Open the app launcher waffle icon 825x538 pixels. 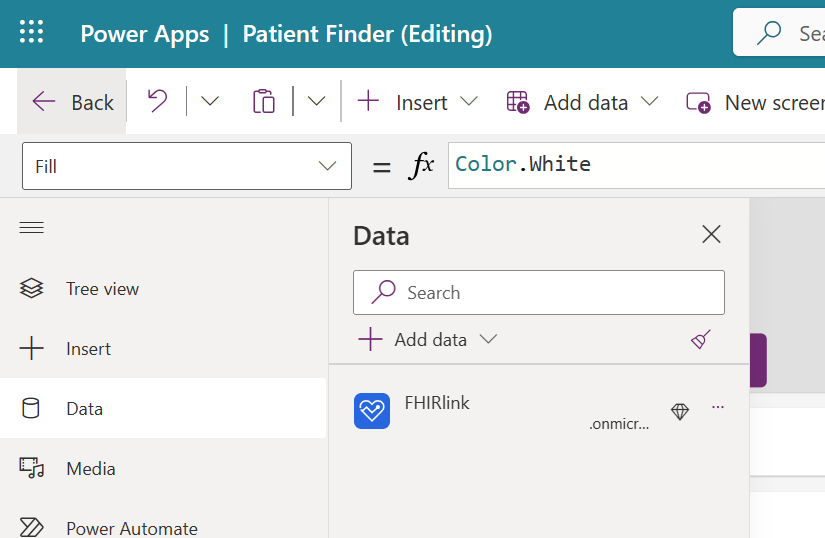coord(32,32)
